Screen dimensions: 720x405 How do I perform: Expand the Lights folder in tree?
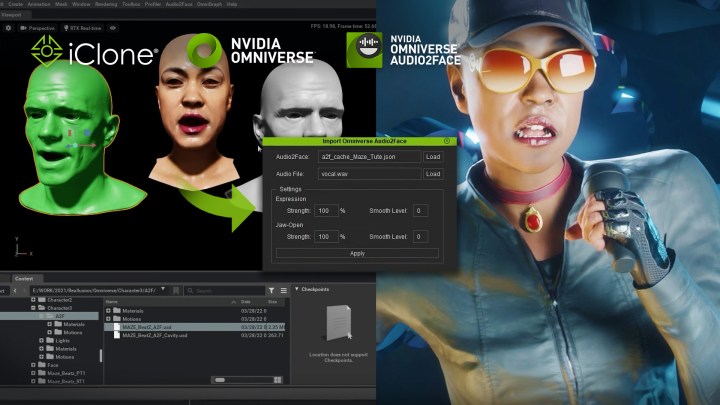click(x=41, y=340)
